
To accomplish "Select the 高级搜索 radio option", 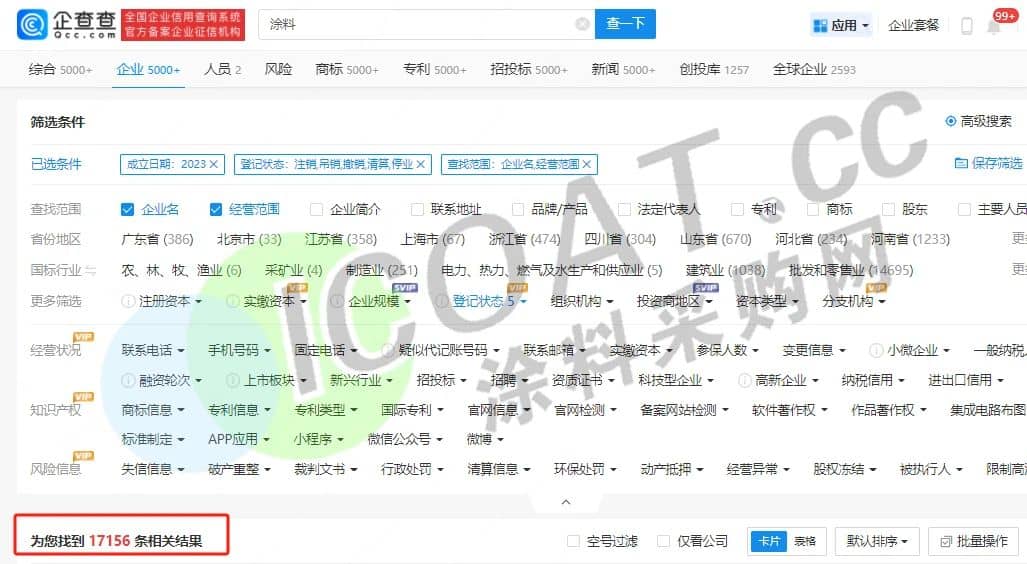I will click(950, 121).
